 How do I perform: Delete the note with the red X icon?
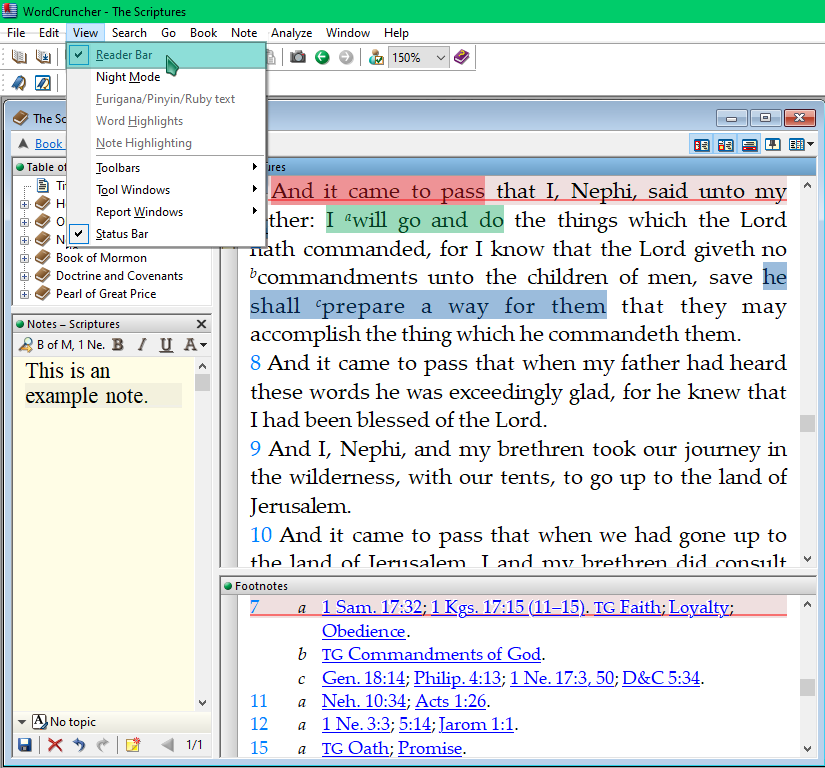coord(55,745)
